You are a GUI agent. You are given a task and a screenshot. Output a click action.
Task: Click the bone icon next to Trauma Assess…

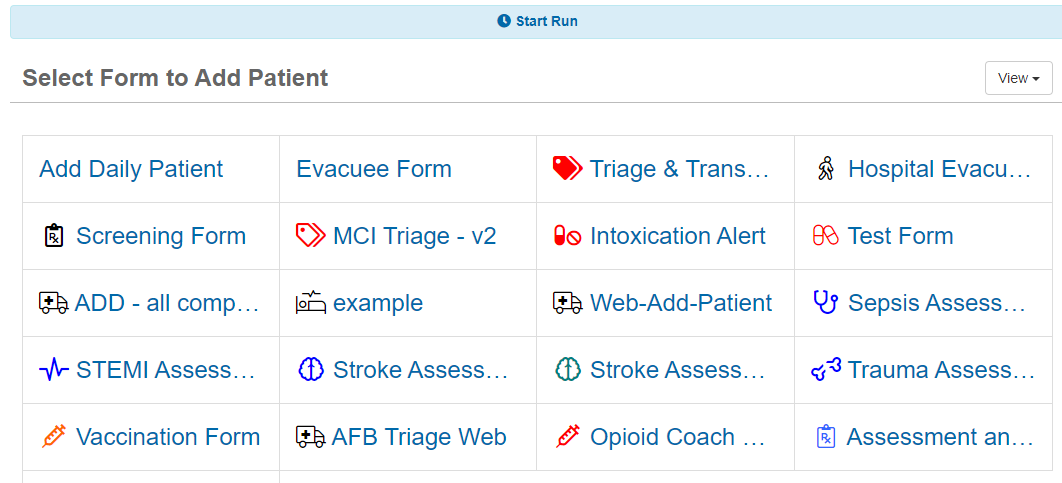point(826,370)
